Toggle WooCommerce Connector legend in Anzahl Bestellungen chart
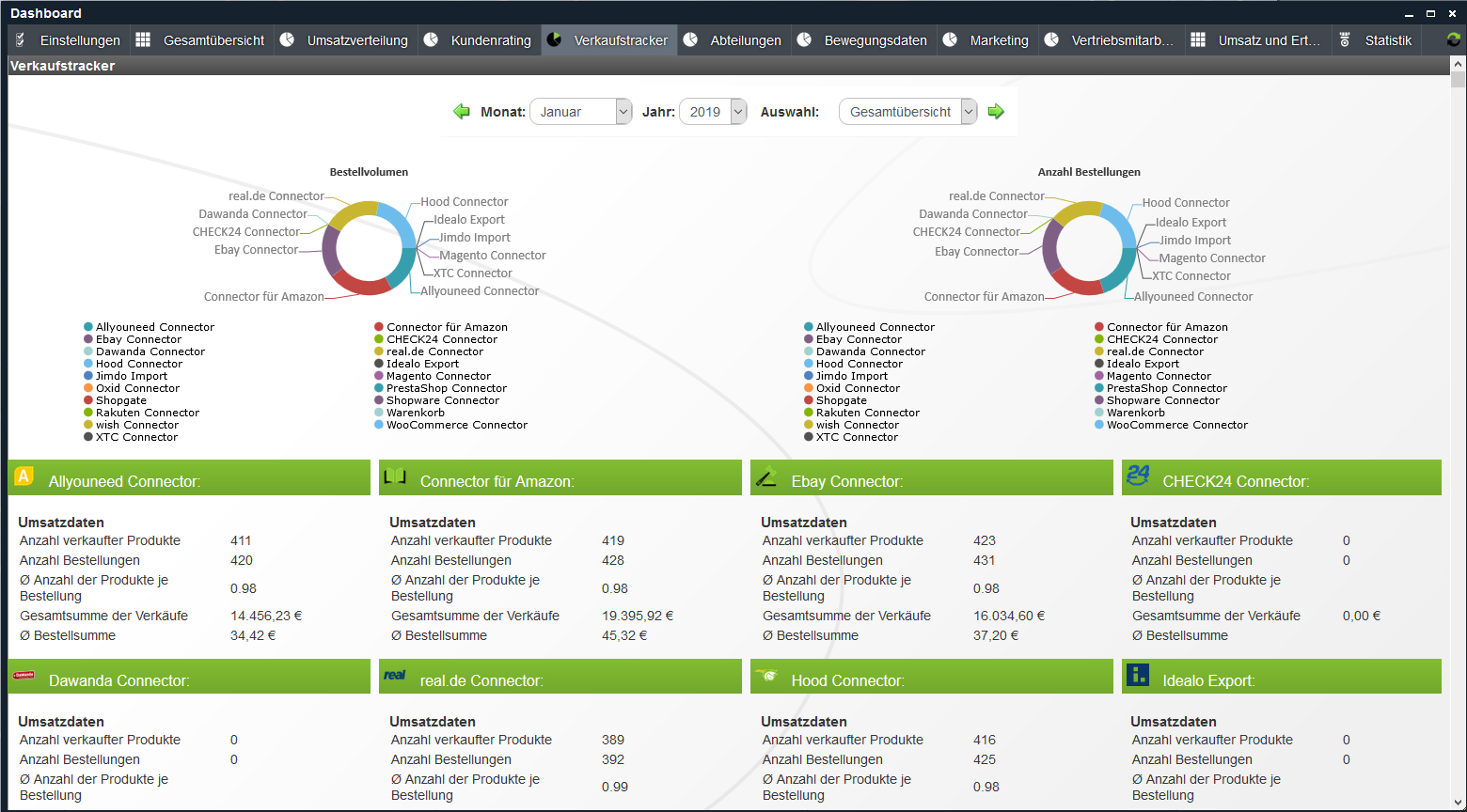Viewport: 1467px width, 812px height. point(1171,425)
